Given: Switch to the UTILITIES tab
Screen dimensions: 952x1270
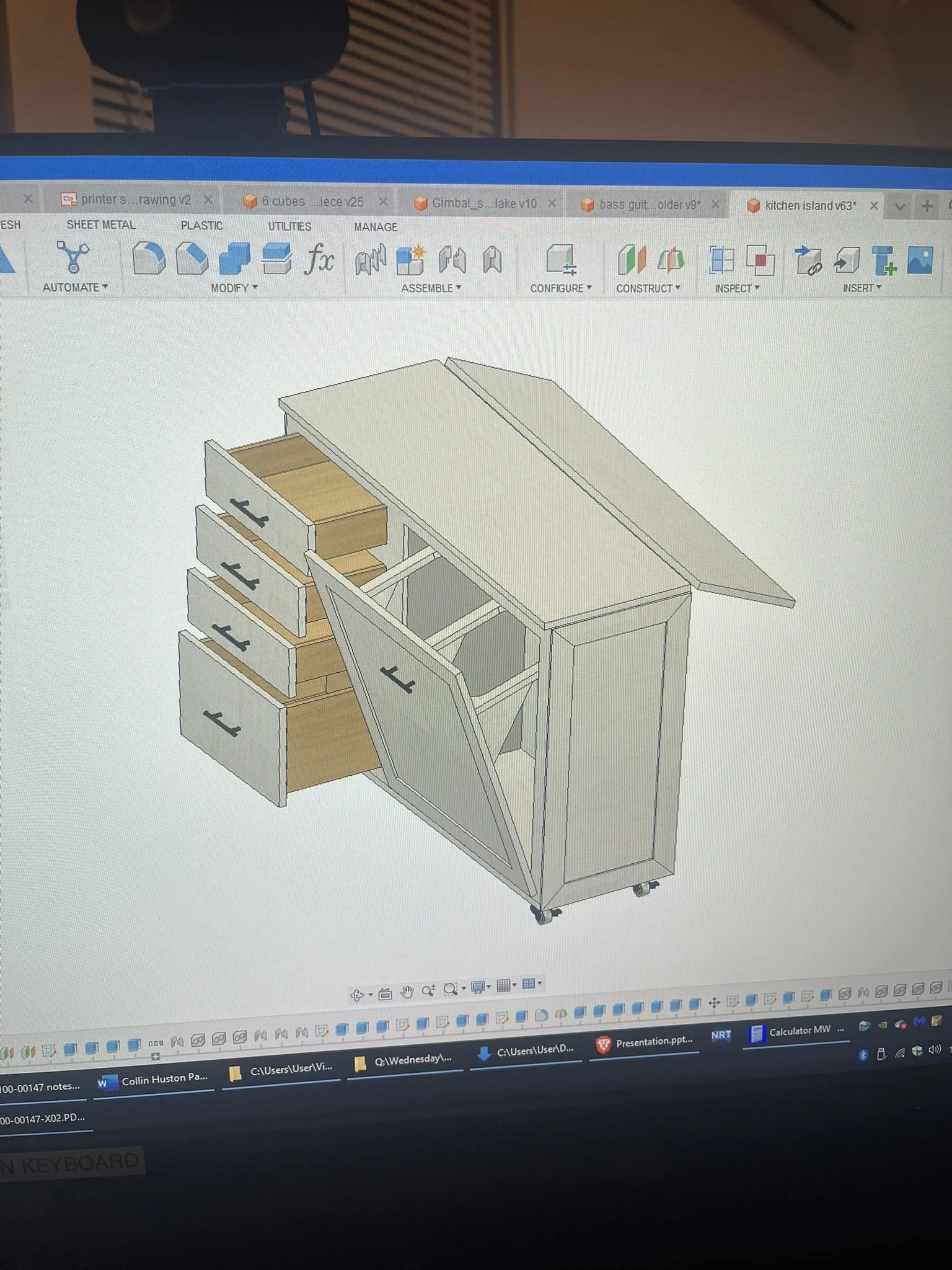Looking at the screenshot, I should coord(289,226).
